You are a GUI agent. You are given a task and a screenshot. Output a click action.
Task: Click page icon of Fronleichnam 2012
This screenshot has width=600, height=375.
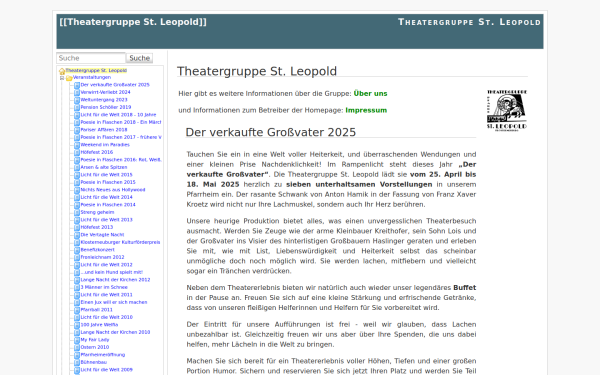point(77,258)
